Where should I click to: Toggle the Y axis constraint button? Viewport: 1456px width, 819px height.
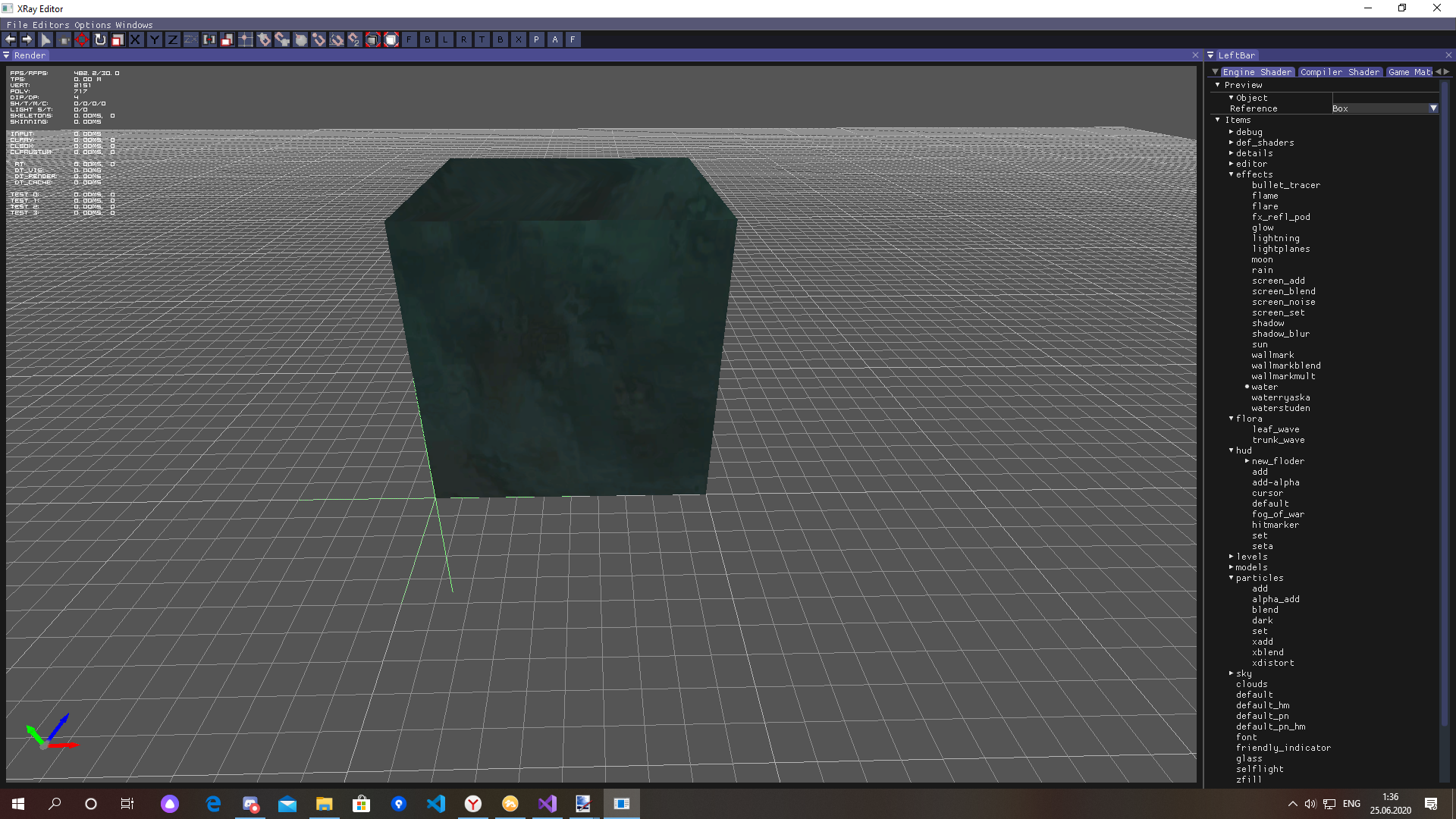[155, 39]
